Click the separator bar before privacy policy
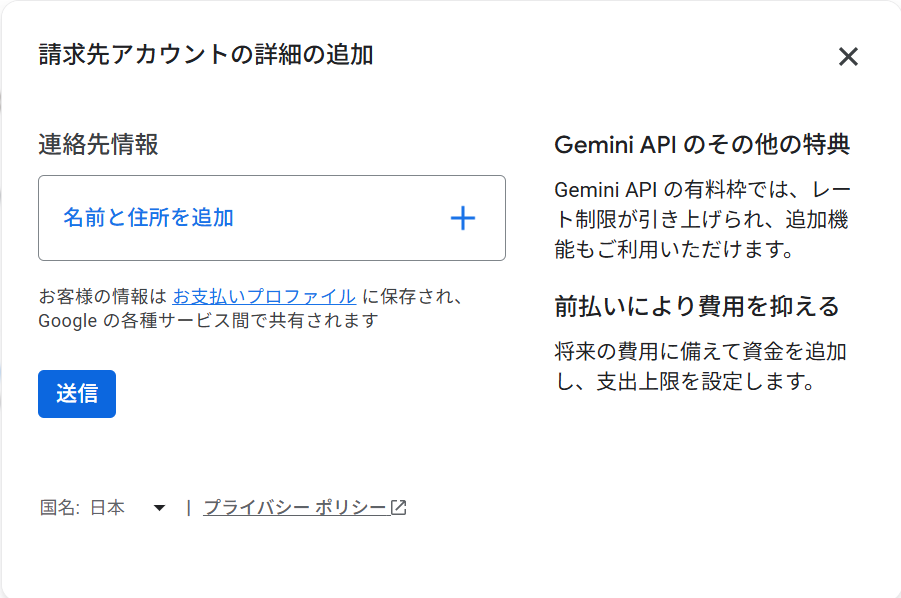Viewport: 901px width, 598px height. (188, 508)
